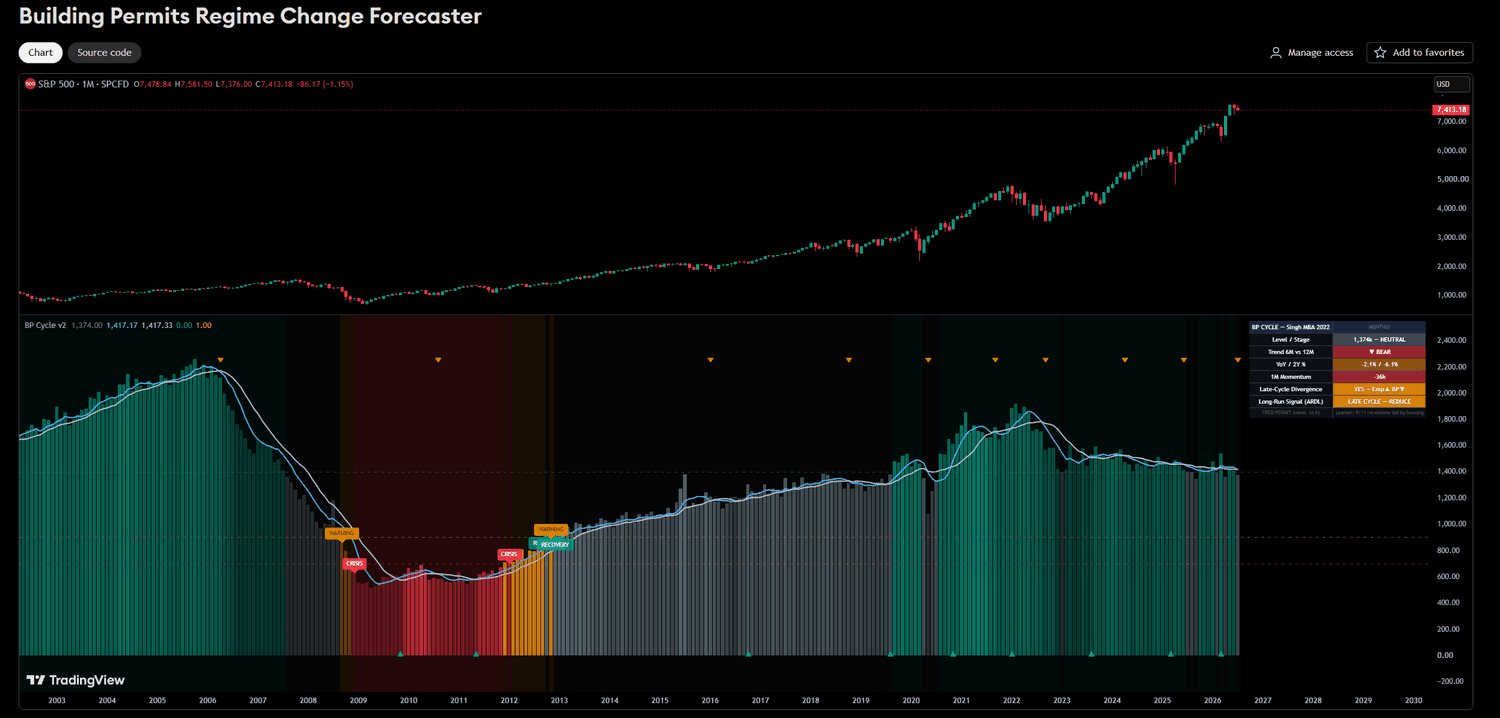Switch to the Source code tab

(x=105, y=52)
